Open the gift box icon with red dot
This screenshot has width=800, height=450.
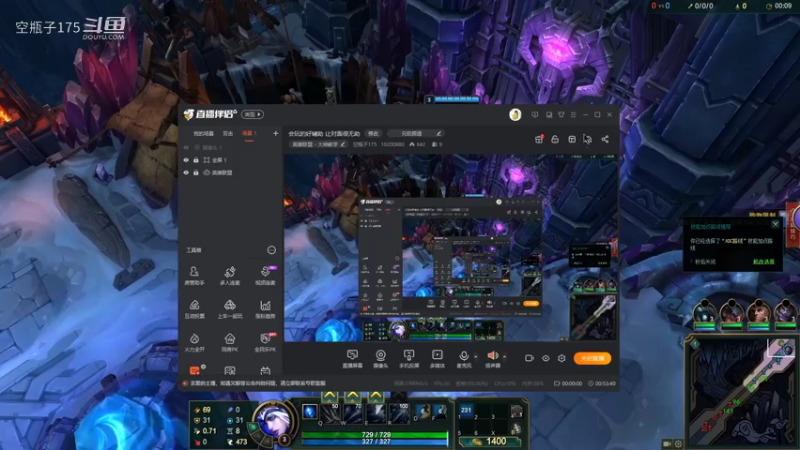539,139
